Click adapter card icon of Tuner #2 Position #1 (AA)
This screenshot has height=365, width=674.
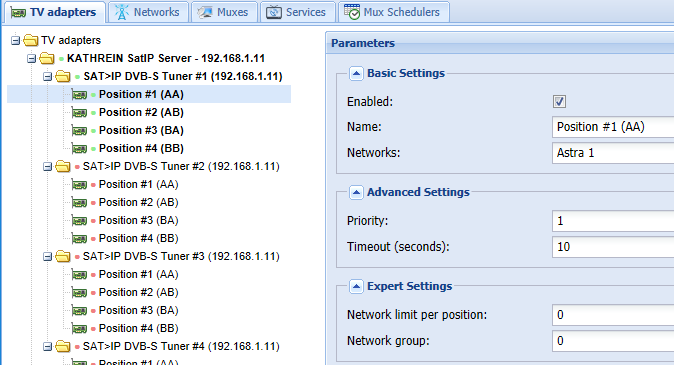pyautogui.click(x=80, y=185)
